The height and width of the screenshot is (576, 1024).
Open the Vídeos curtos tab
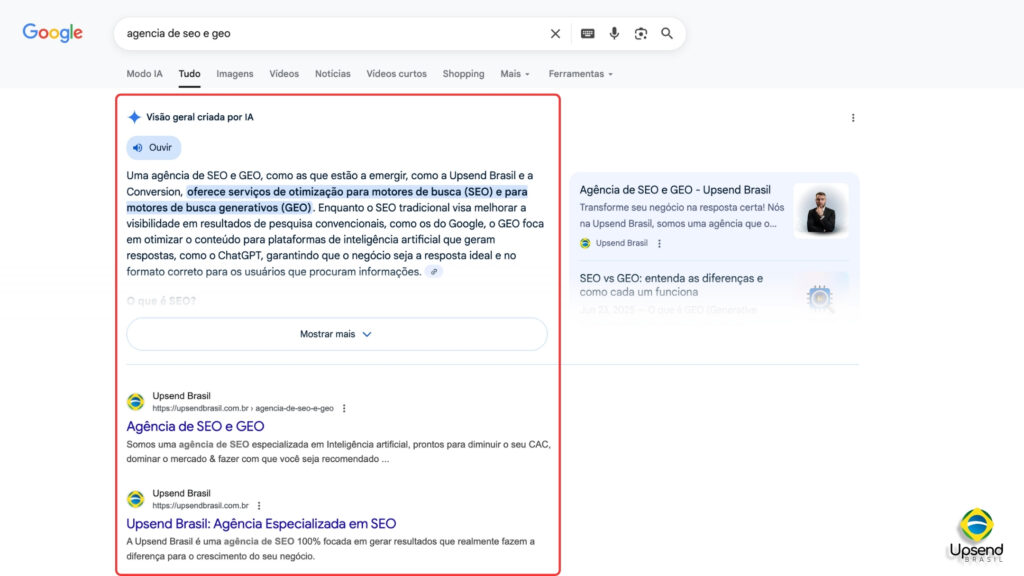point(396,74)
